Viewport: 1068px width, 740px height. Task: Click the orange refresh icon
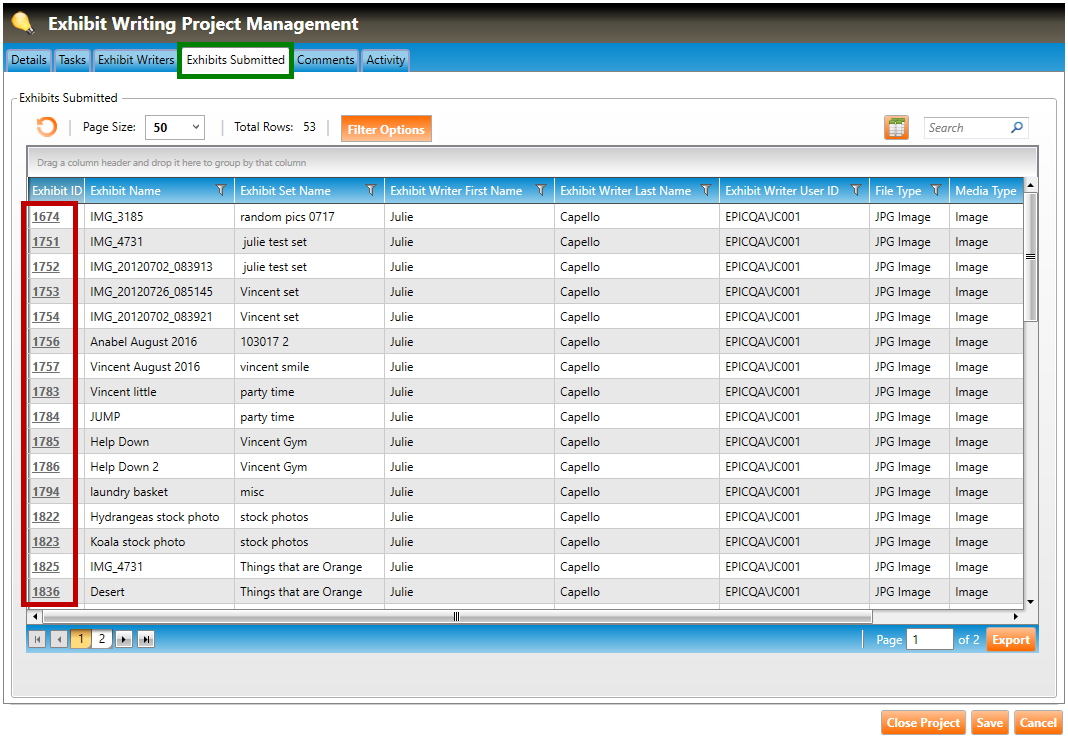(46, 127)
